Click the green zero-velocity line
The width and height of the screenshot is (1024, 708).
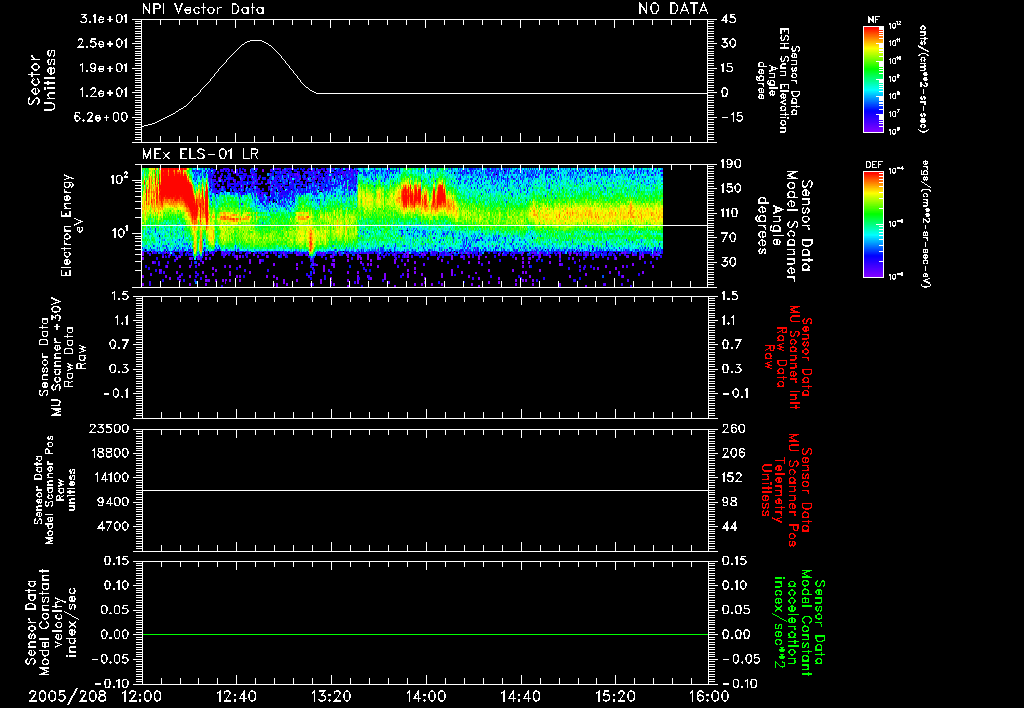click(x=425, y=634)
